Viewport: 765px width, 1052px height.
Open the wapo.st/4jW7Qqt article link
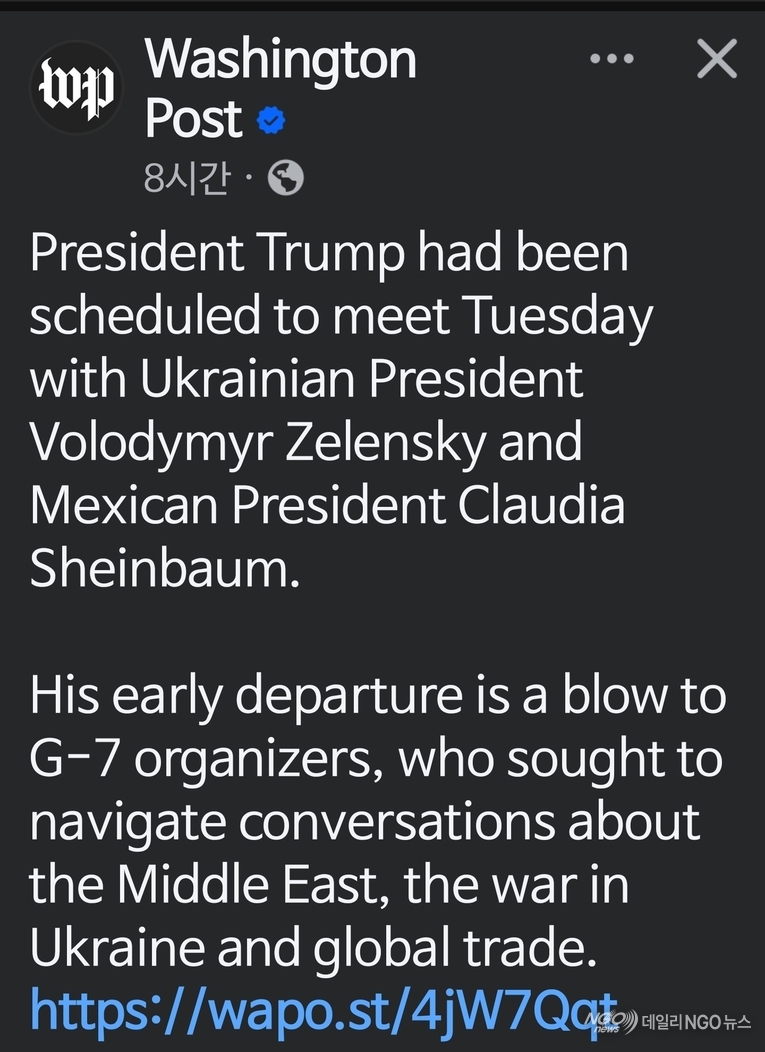323,1010
